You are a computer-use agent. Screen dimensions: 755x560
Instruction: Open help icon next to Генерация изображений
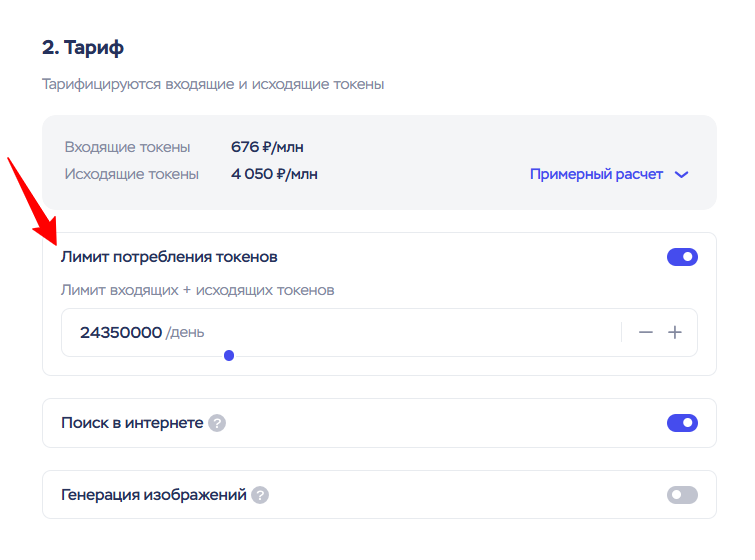coord(260,495)
